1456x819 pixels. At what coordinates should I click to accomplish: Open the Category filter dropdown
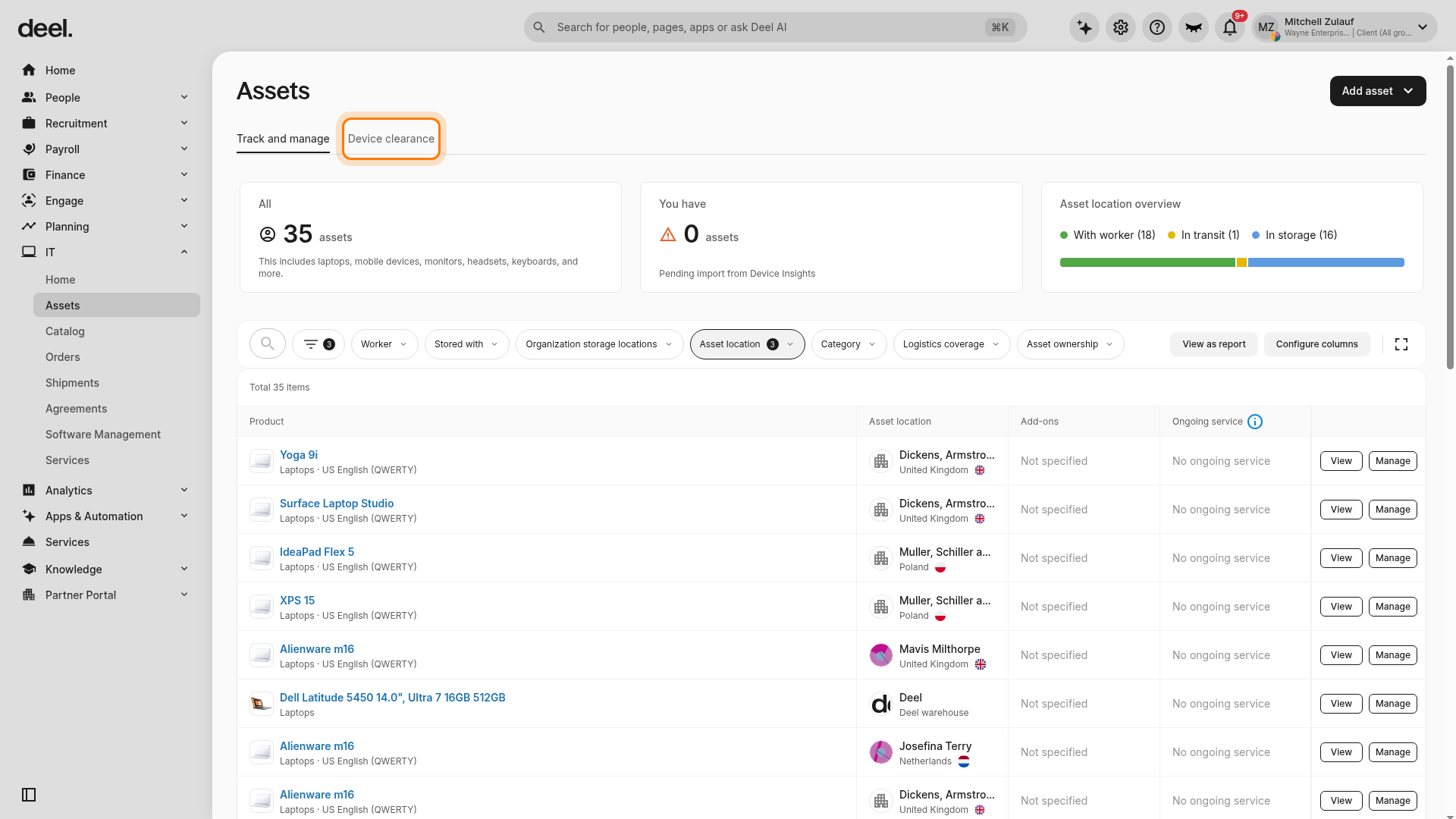tap(849, 344)
